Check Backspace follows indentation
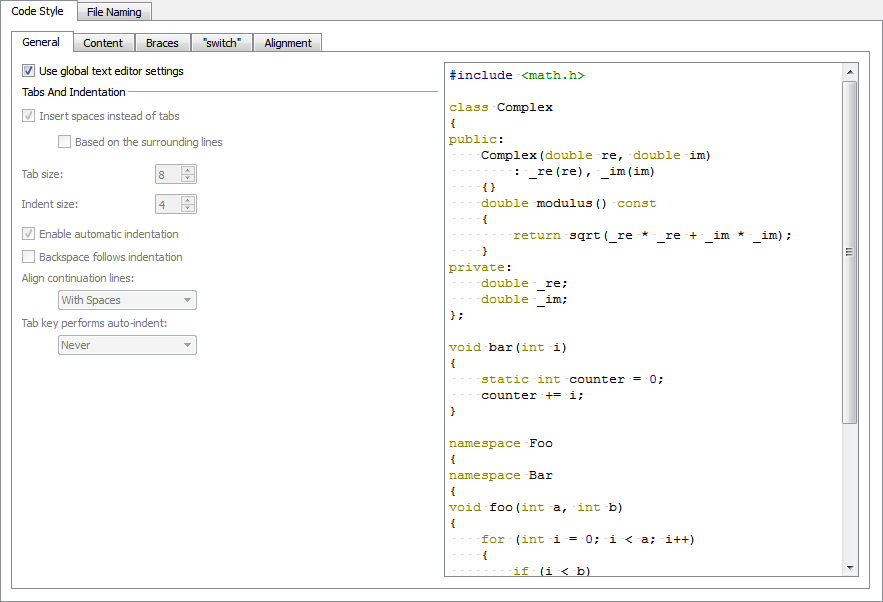The width and height of the screenshot is (883, 602). coord(29,257)
